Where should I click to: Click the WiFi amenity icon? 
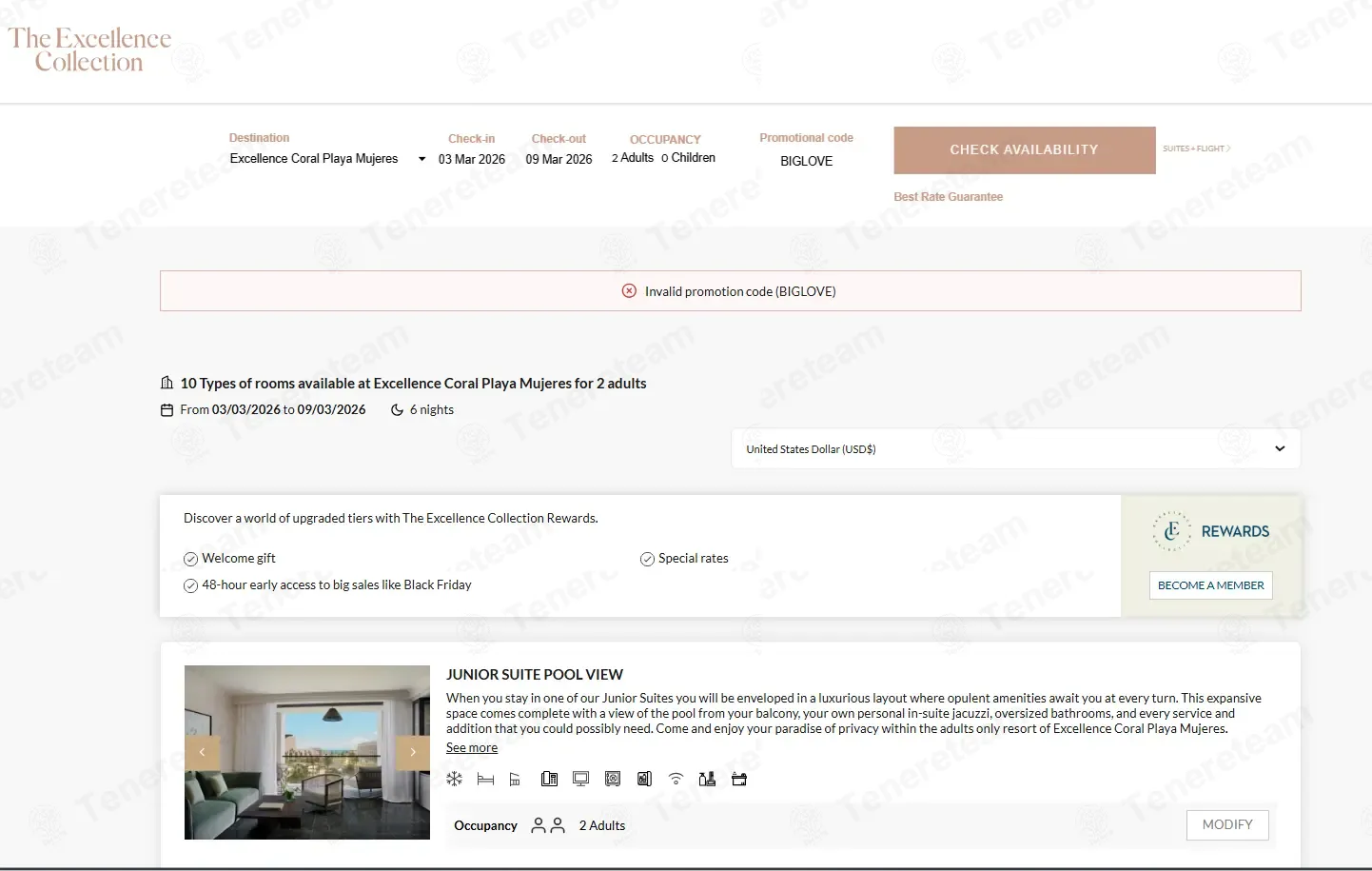(x=676, y=779)
